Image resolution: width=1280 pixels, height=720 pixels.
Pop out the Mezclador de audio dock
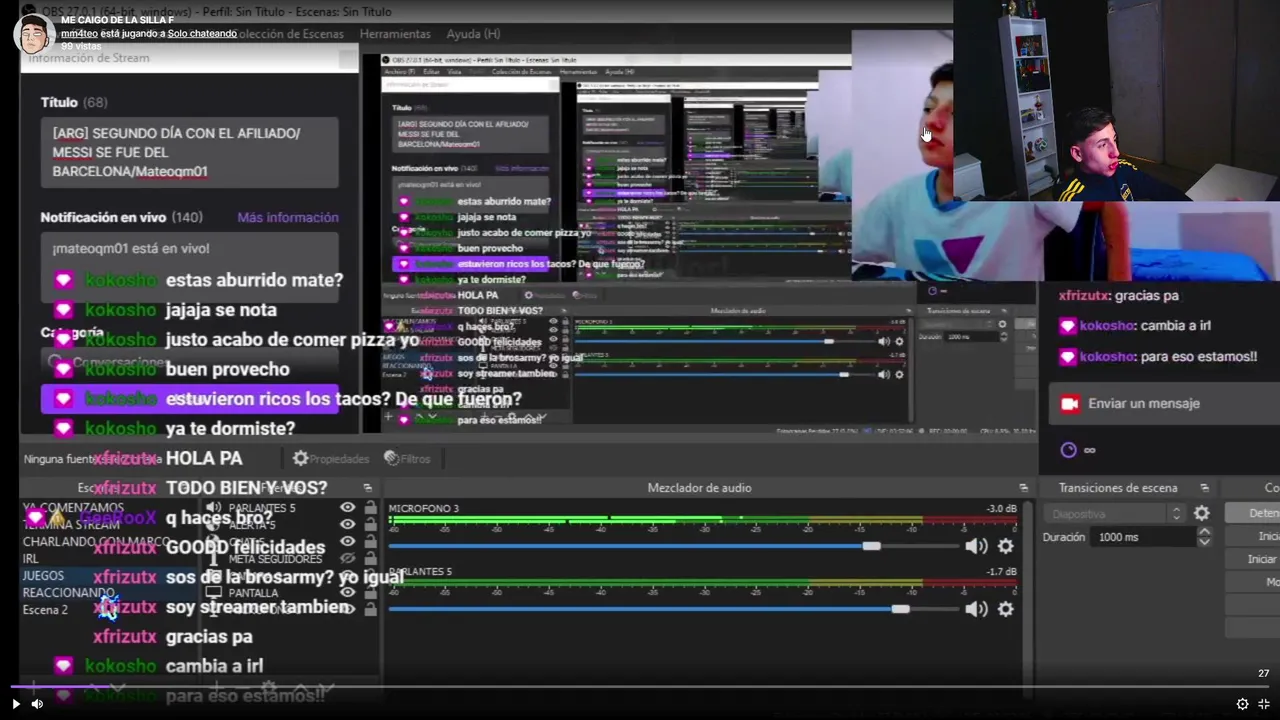pos(1023,488)
